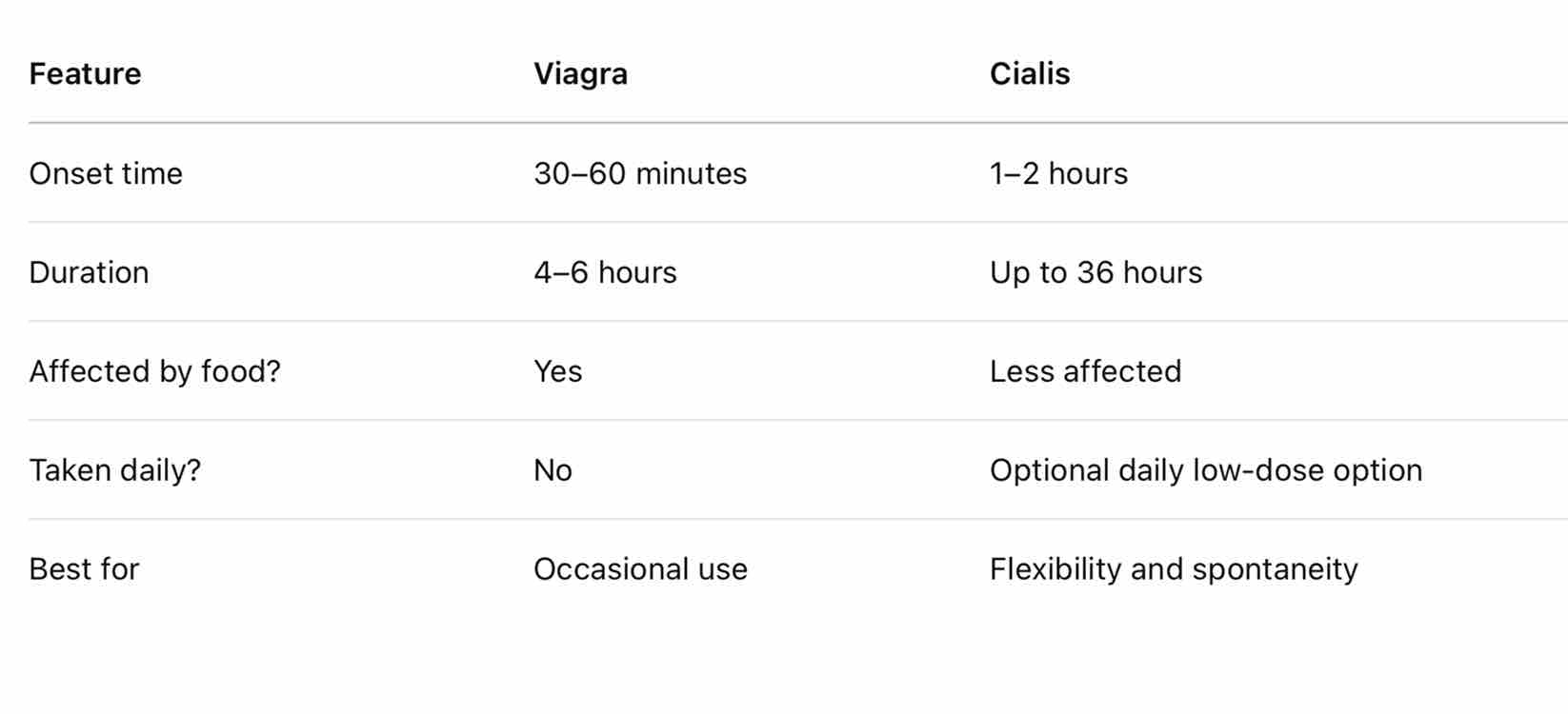Select the Occasional use cell
This screenshot has height=714, width=1568.
point(640,569)
